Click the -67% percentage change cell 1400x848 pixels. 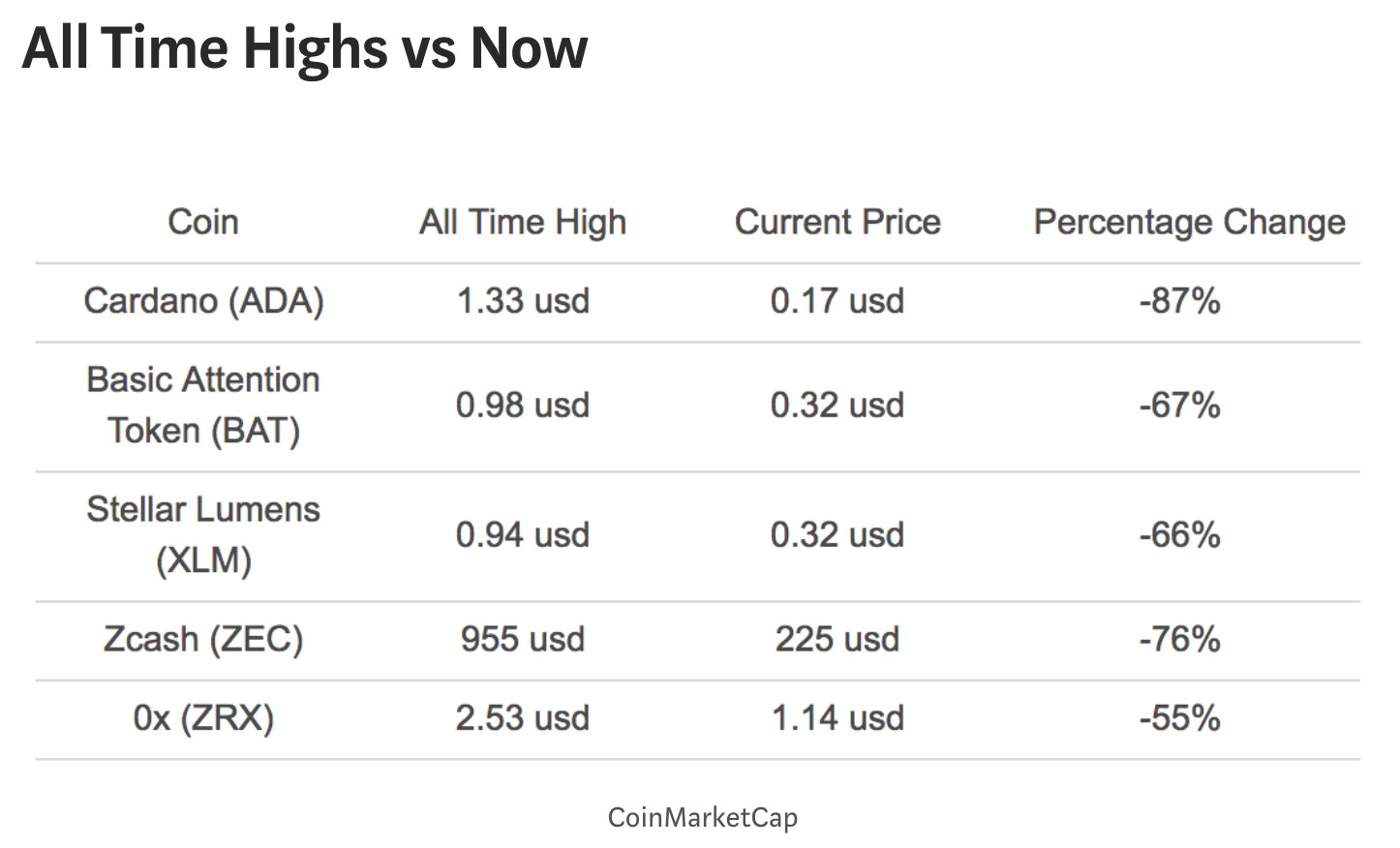click(x=1179, y=406)
